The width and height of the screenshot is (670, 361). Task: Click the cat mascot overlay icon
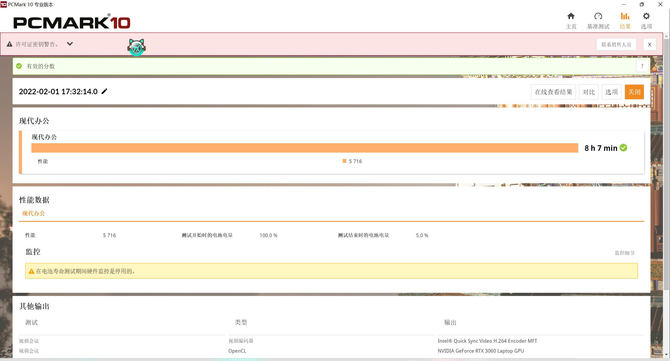[x=137, y=47]
